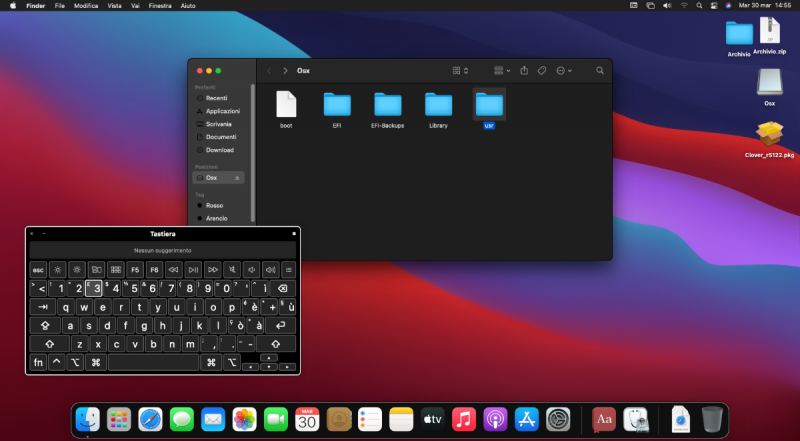Open Control Center in menu bar
800x441 pixels.
coord(713,6)
